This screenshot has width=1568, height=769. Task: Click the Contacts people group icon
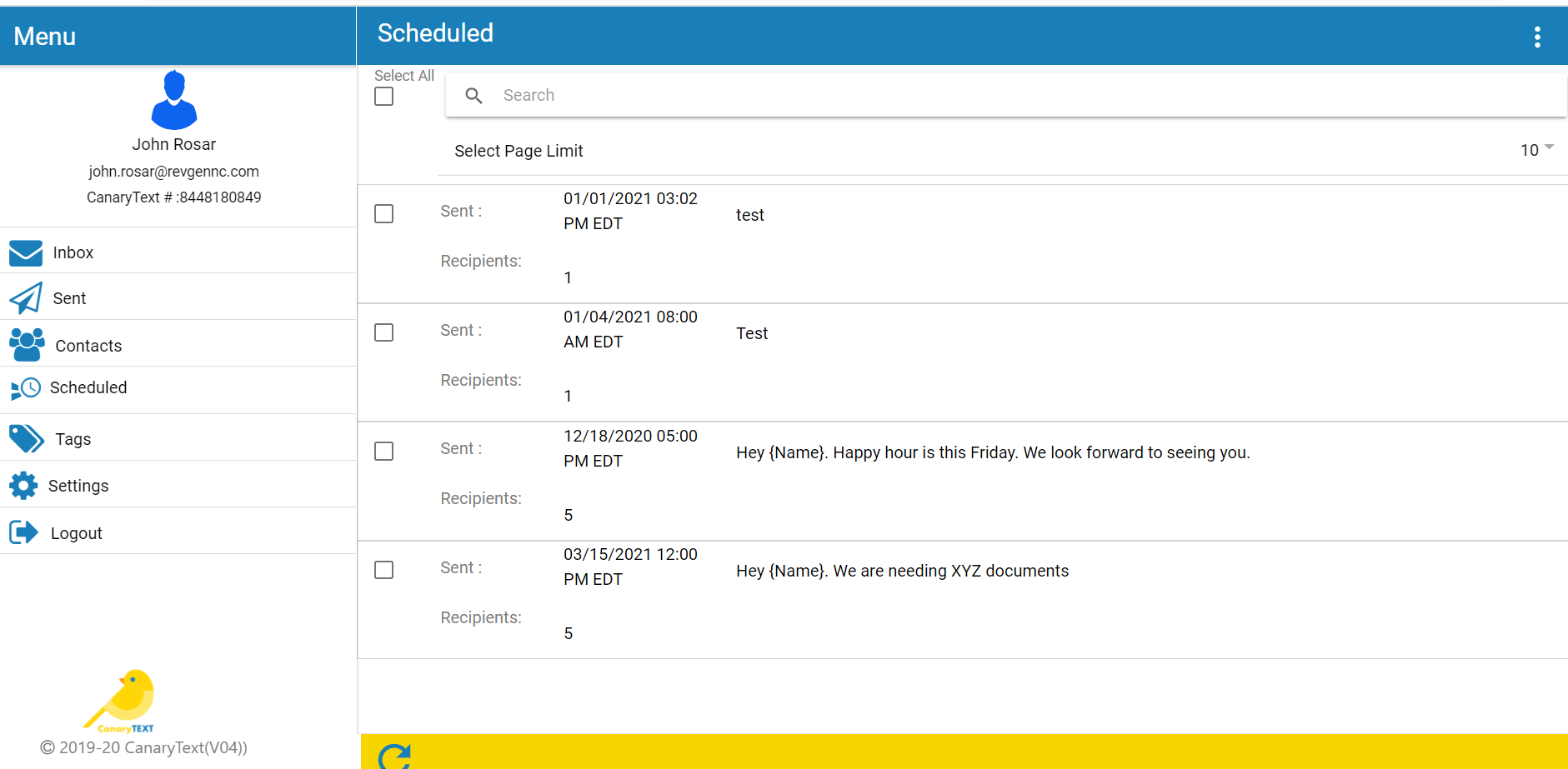click(x=27, y=345)
